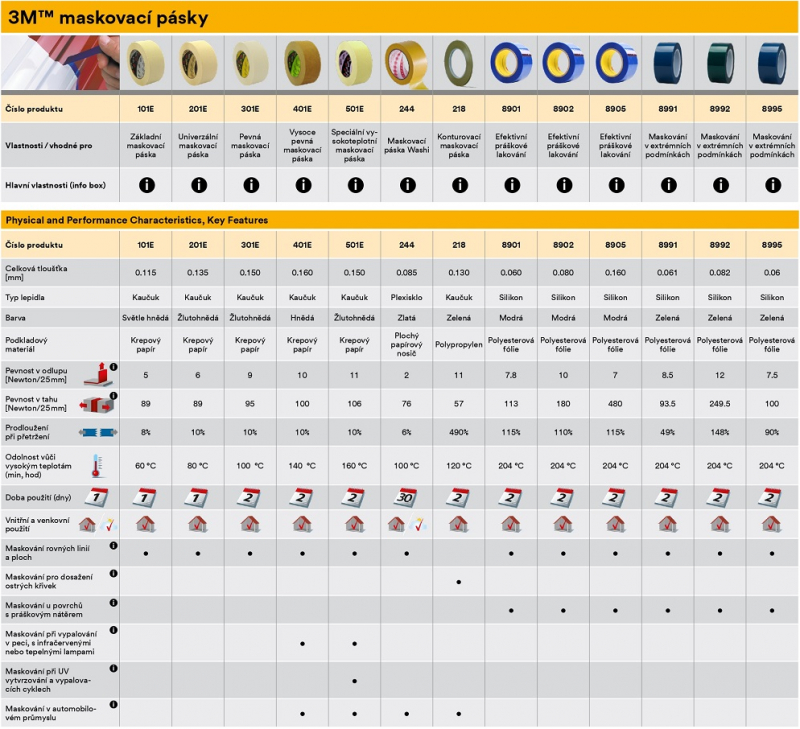
Task: Select the brown 401E tape roll thumbnail
Action: pyautogui.click(x=303, y=64)
